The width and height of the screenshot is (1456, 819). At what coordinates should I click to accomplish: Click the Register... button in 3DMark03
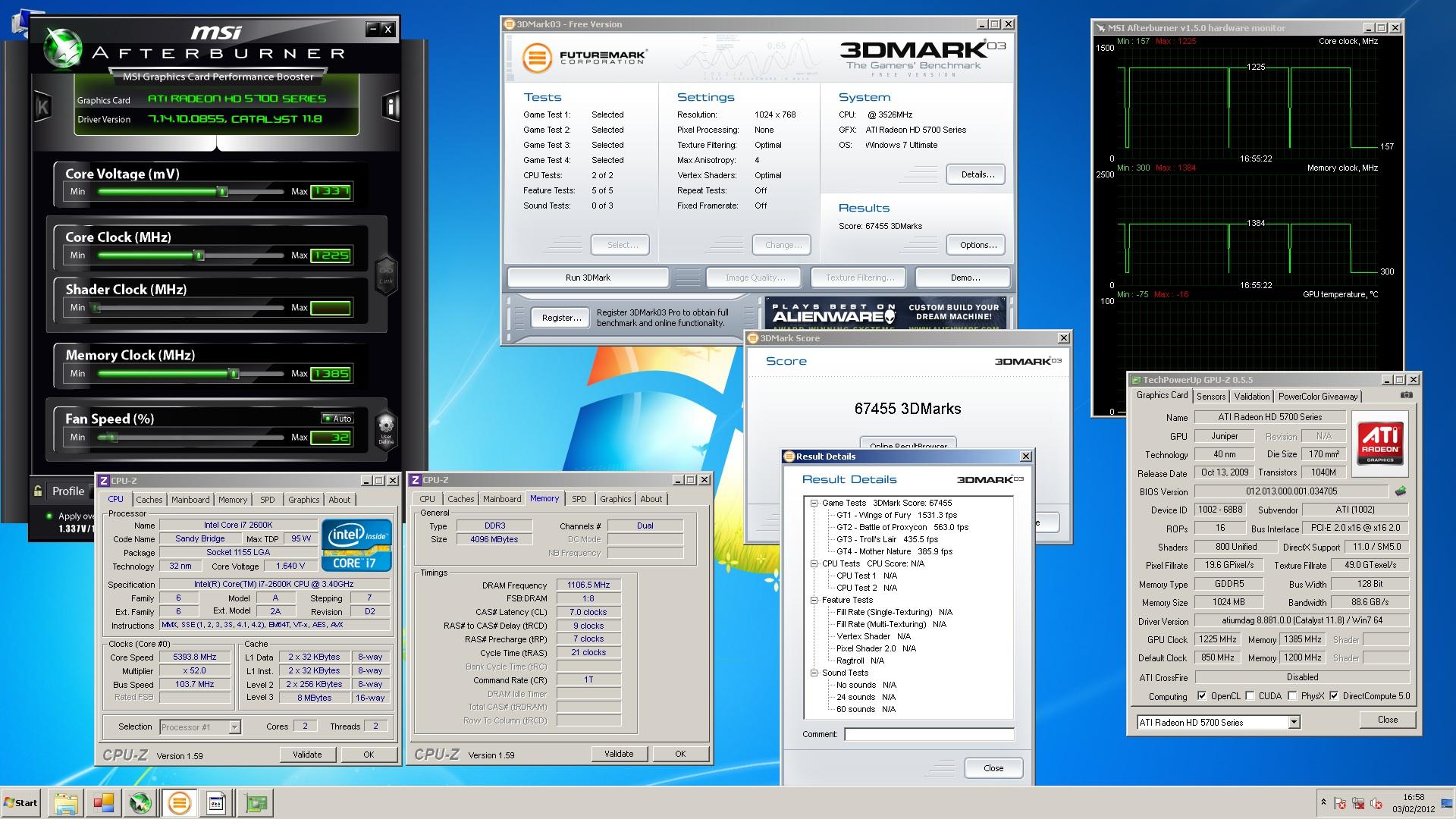click(x=561, y=318)
